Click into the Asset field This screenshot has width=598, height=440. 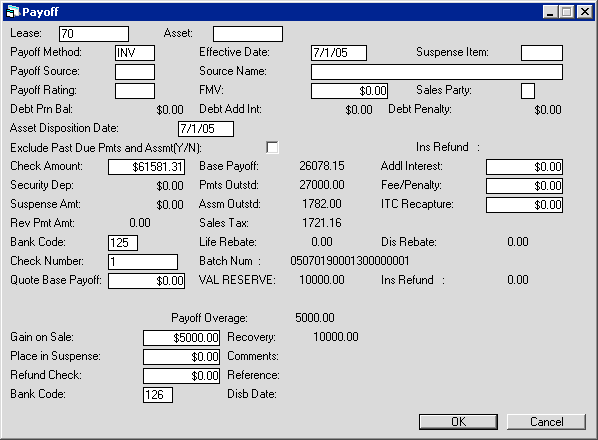pos(248,34)
